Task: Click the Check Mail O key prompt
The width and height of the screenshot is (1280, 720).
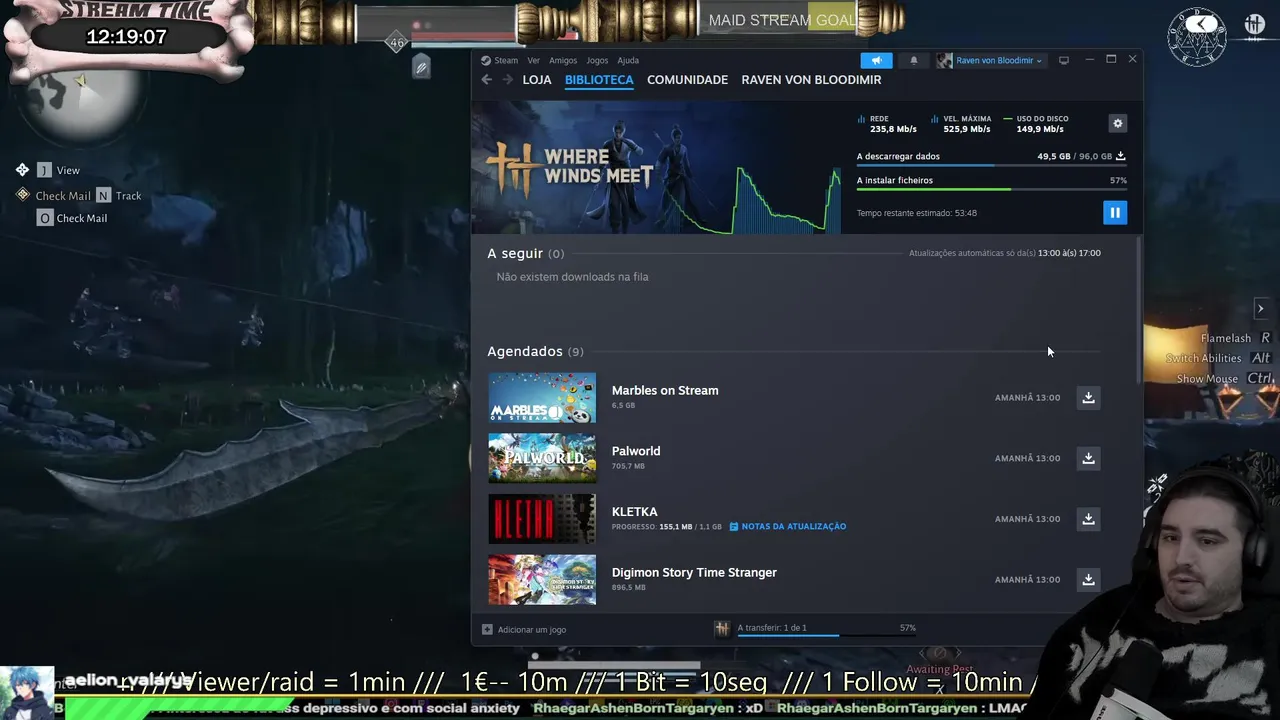Action: [72, 218]
